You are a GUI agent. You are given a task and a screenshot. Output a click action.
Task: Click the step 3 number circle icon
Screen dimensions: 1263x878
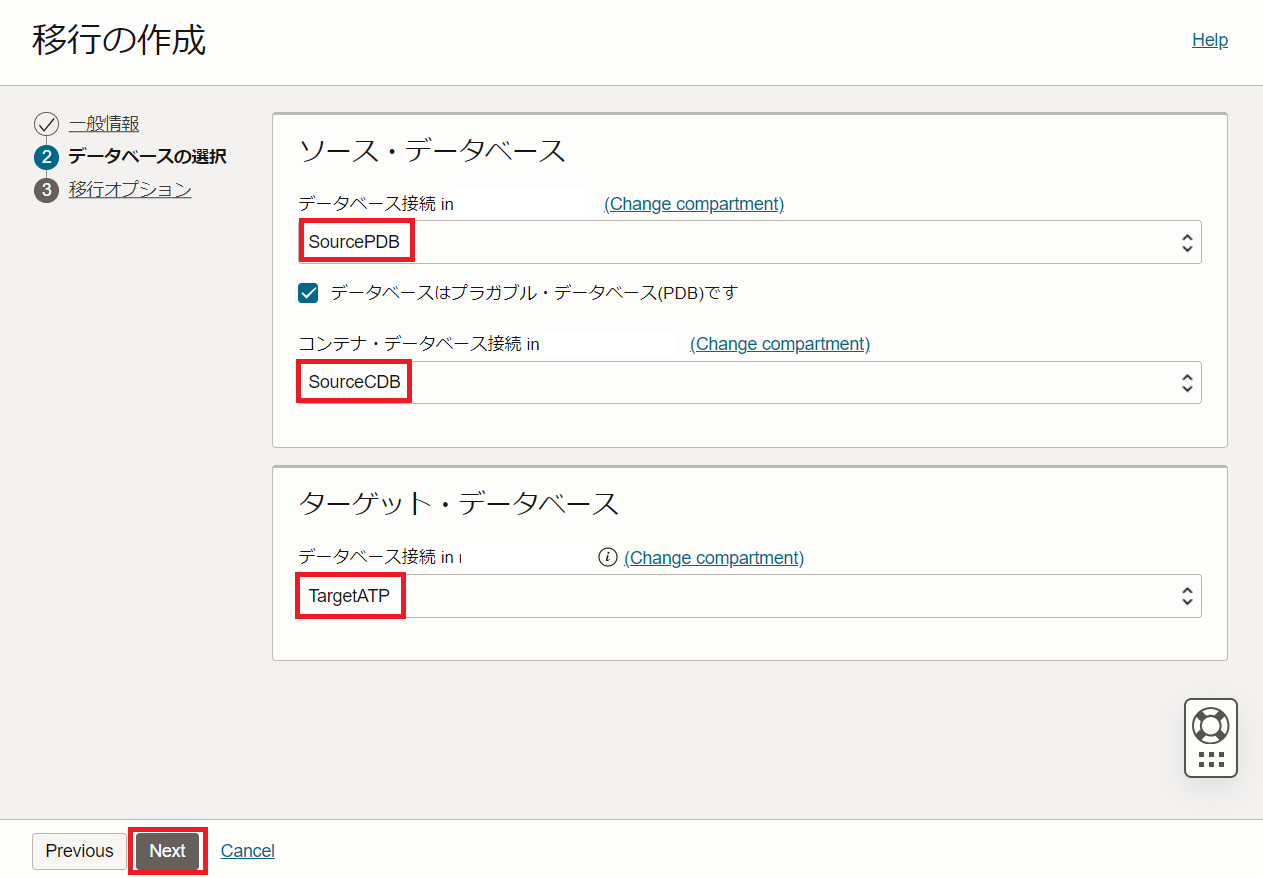[46, 190]
